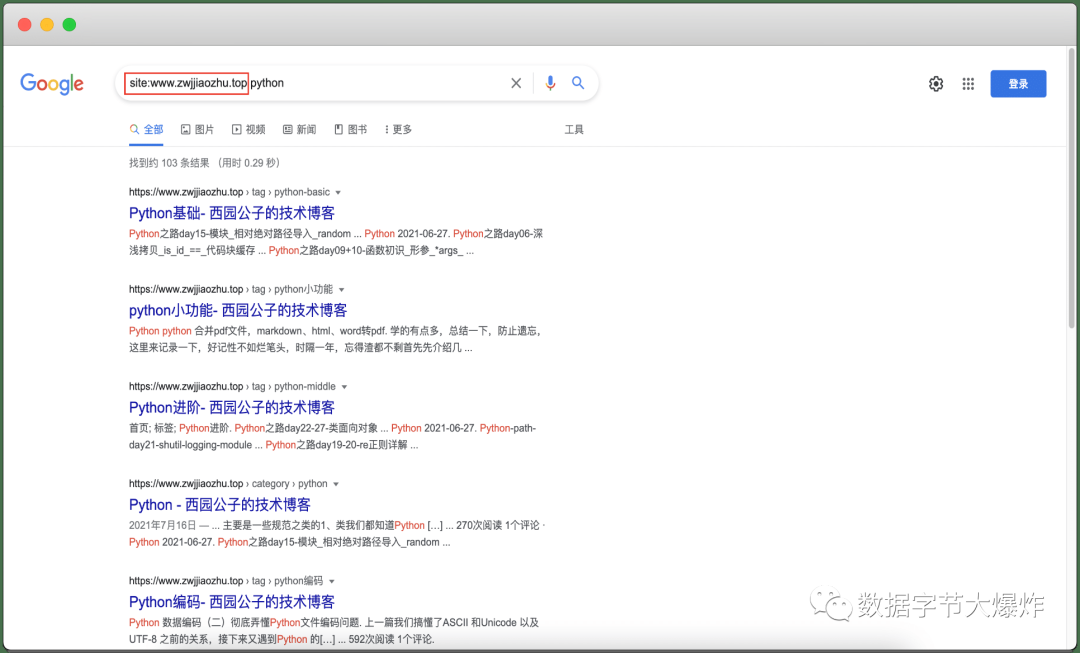Start voice search with the microphone icon
This screenshot has height=653, width=1080.
coord(550,83)
